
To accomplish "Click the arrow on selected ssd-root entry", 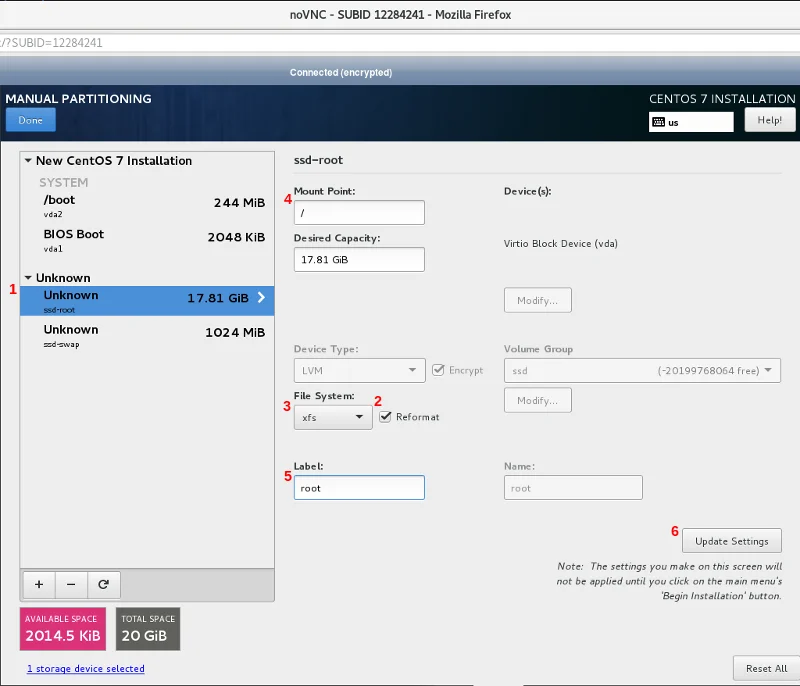I will (262, 298).
